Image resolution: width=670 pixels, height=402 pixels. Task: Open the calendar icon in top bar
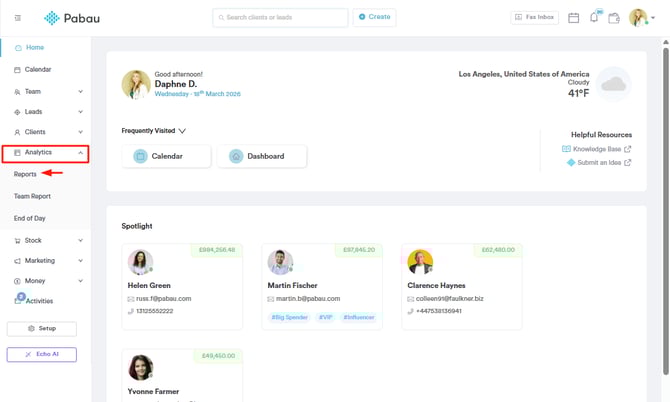coord(574,18)
